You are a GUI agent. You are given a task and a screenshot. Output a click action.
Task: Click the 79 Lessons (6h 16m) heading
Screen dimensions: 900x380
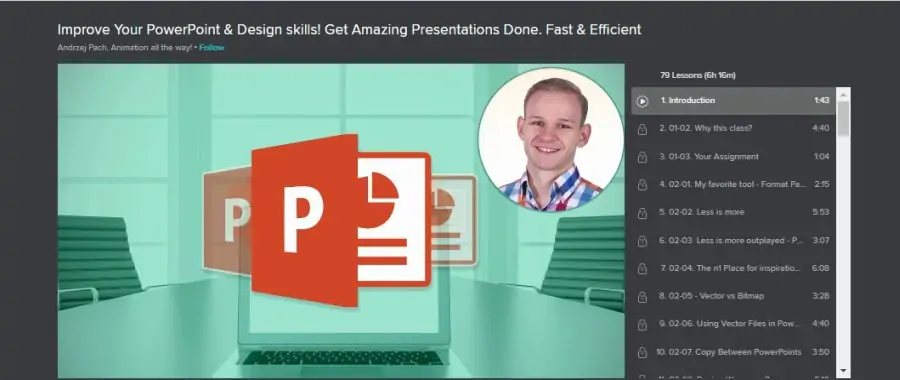click(x=697, y=75)
